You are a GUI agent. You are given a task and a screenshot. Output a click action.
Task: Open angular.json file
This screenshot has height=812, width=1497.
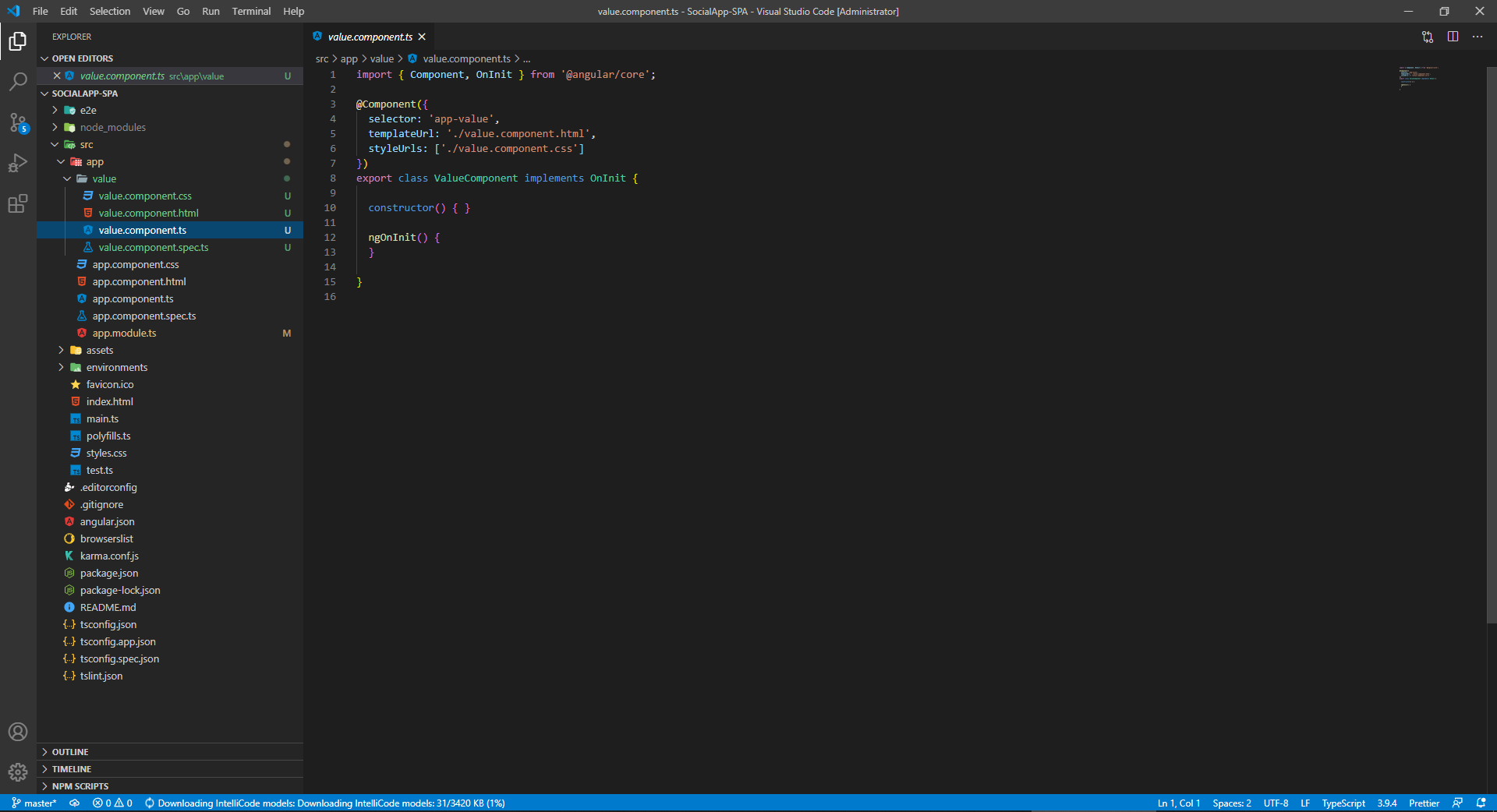point(170,522)
